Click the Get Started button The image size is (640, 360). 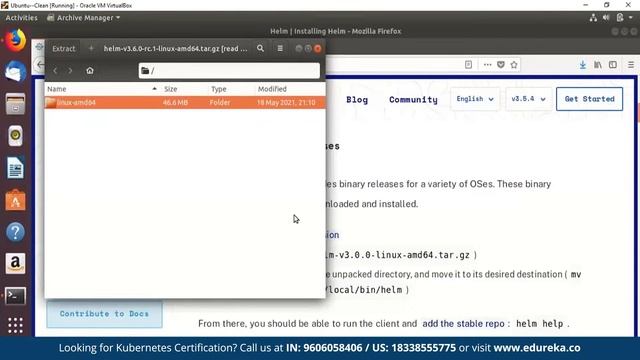(589, 99)
